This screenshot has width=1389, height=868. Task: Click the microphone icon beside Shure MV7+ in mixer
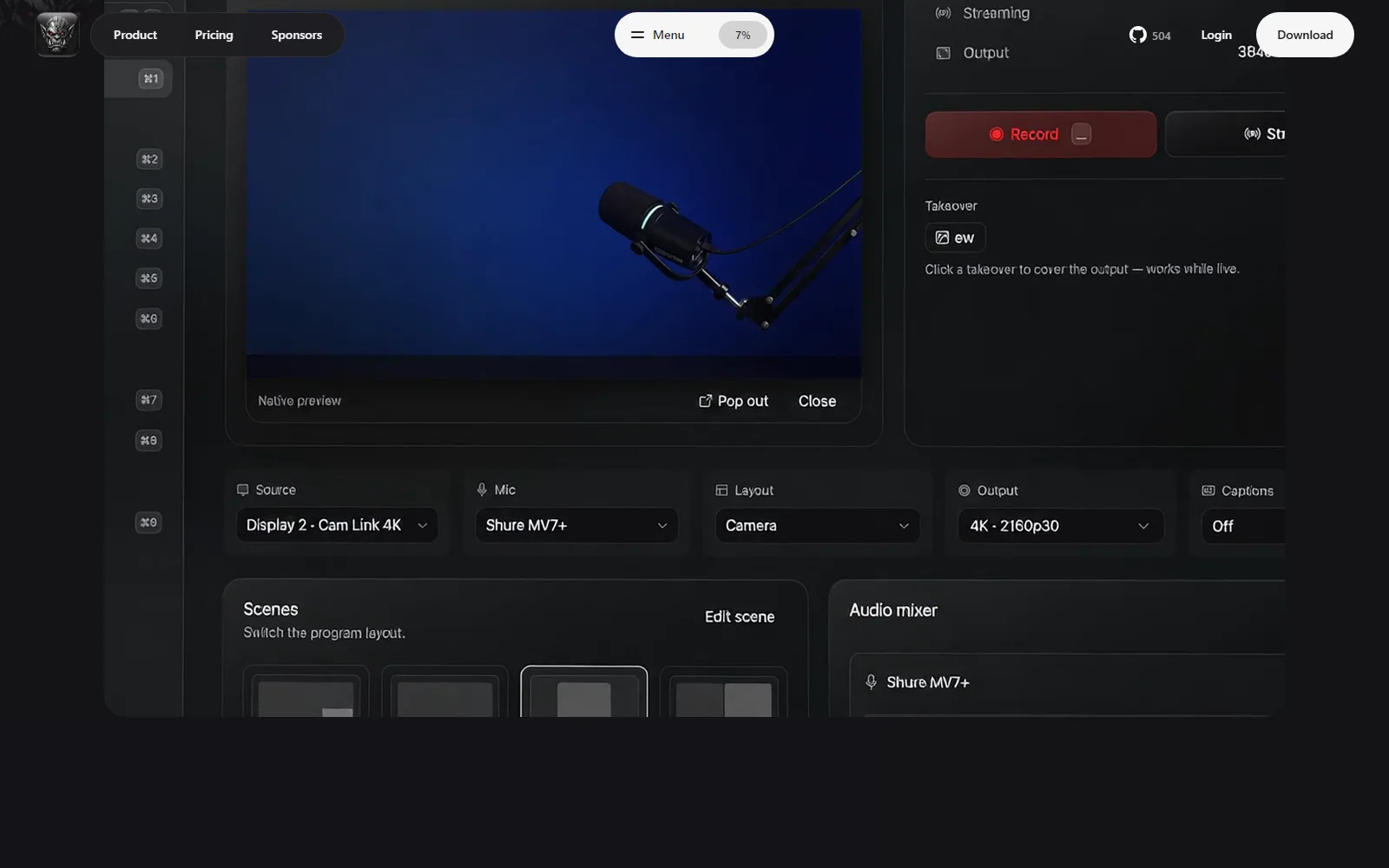pyautogui.click(x=871, y=682)
